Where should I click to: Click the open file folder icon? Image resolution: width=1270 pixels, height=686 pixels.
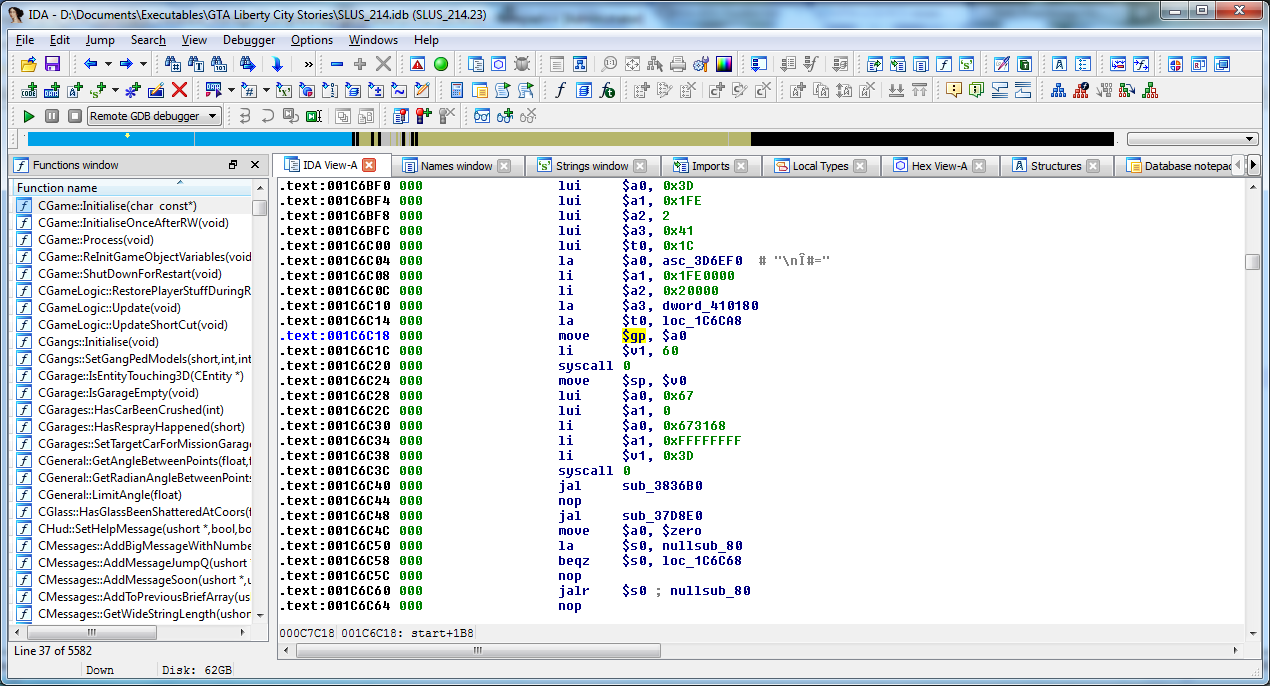pyautogui.click(x=28, y=64)
